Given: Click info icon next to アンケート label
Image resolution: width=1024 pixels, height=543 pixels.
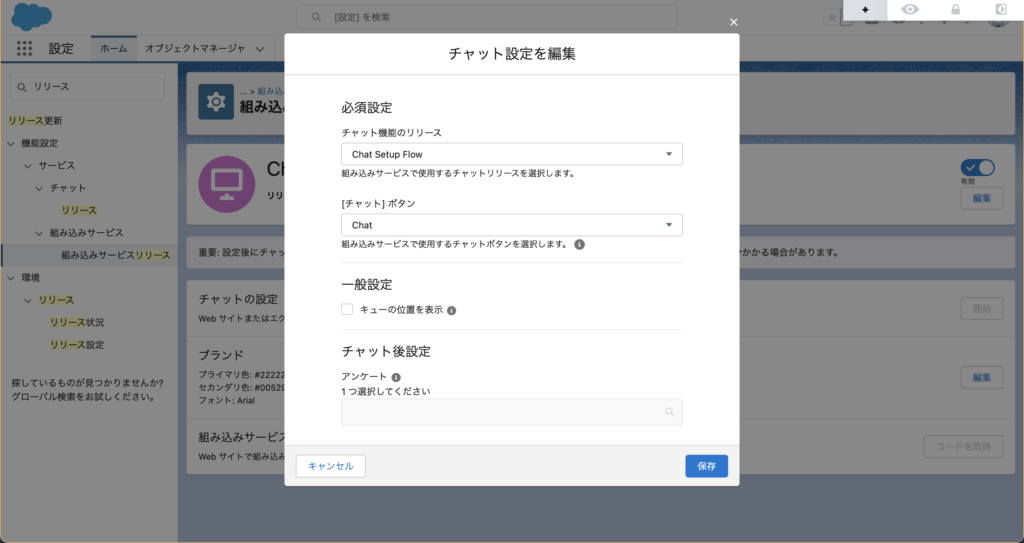Looking at the screenshot, I should (396, 377).
